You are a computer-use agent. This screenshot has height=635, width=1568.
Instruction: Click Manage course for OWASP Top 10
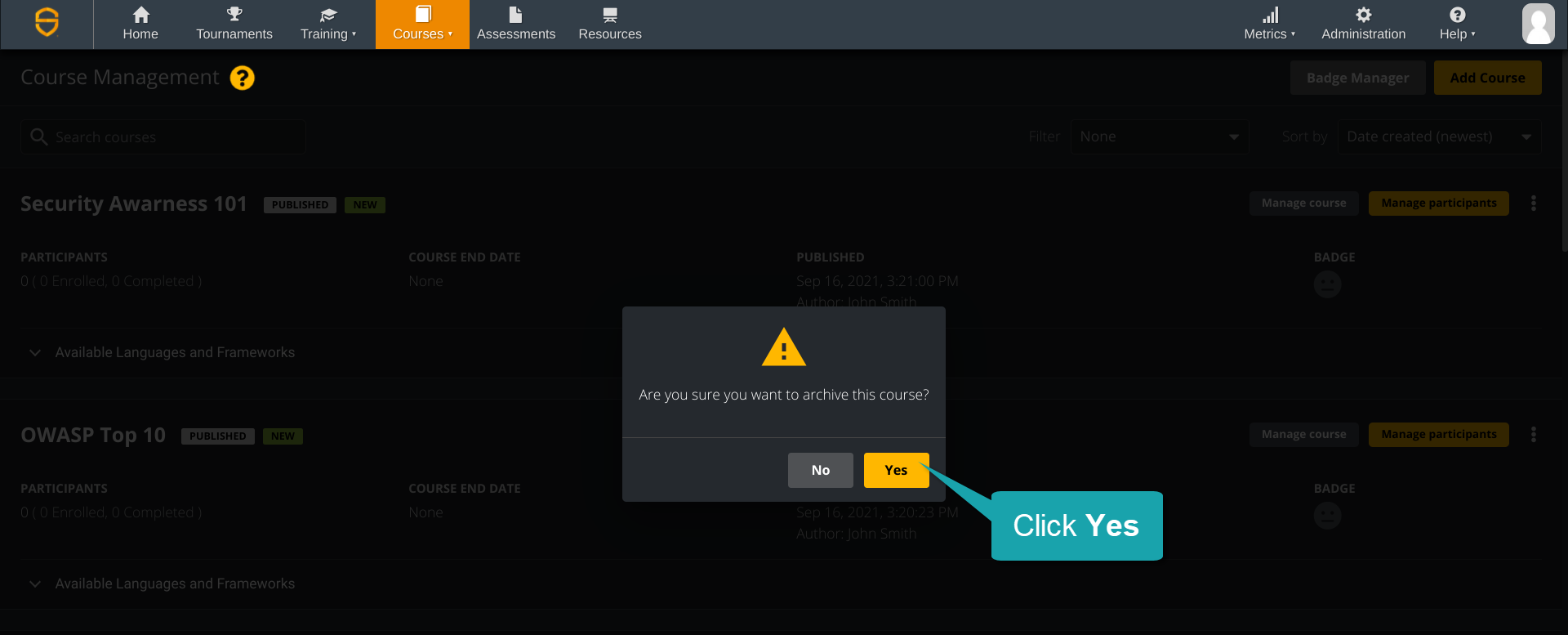click(1304, 434)
